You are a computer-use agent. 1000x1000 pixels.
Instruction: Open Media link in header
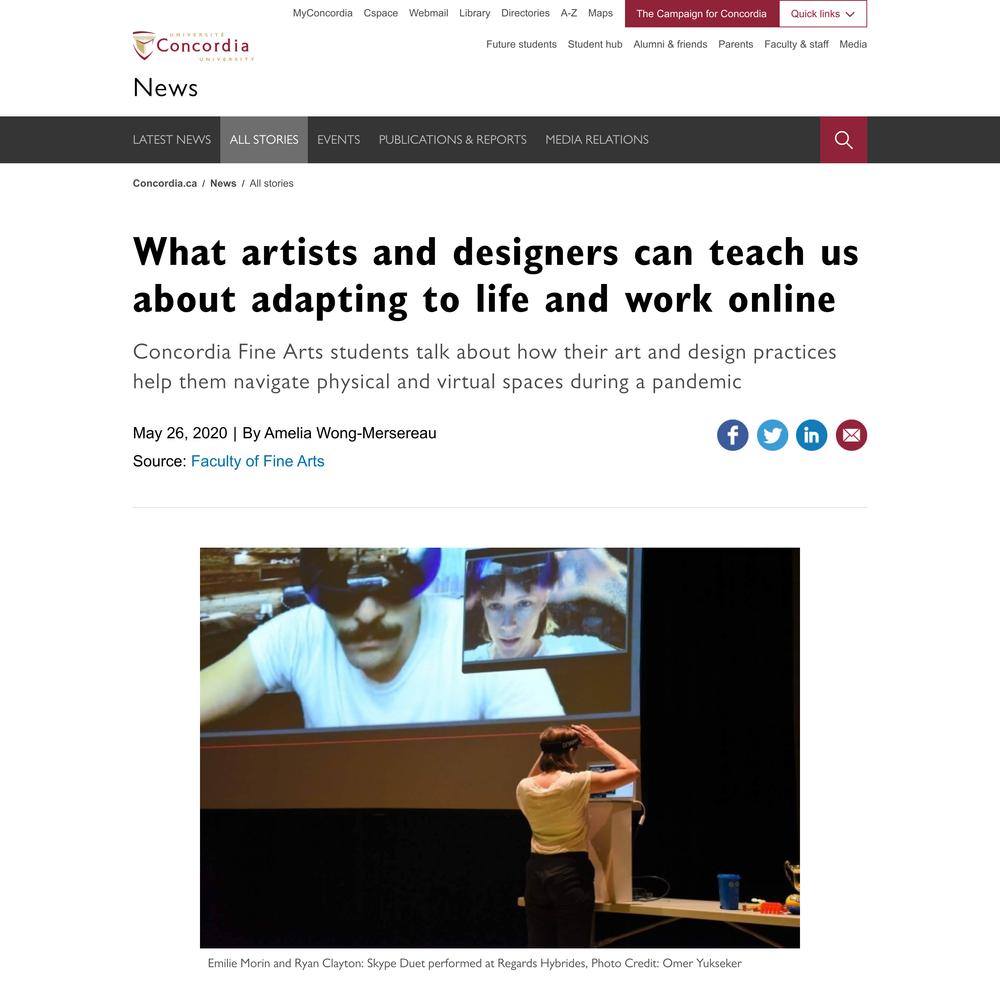click(x=853, y=44)
